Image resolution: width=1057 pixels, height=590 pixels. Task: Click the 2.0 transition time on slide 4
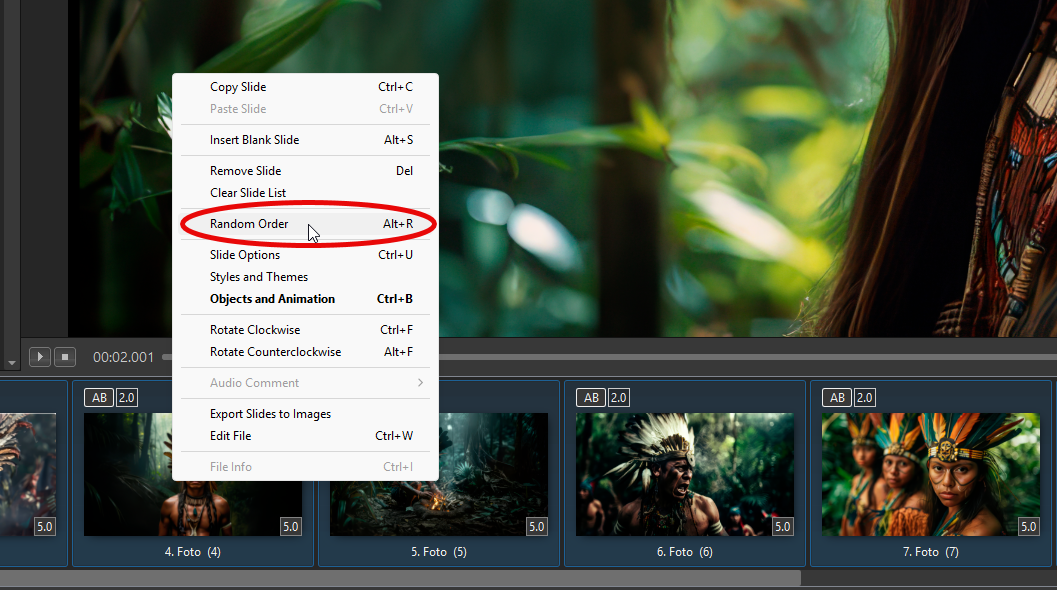point(127,398)
